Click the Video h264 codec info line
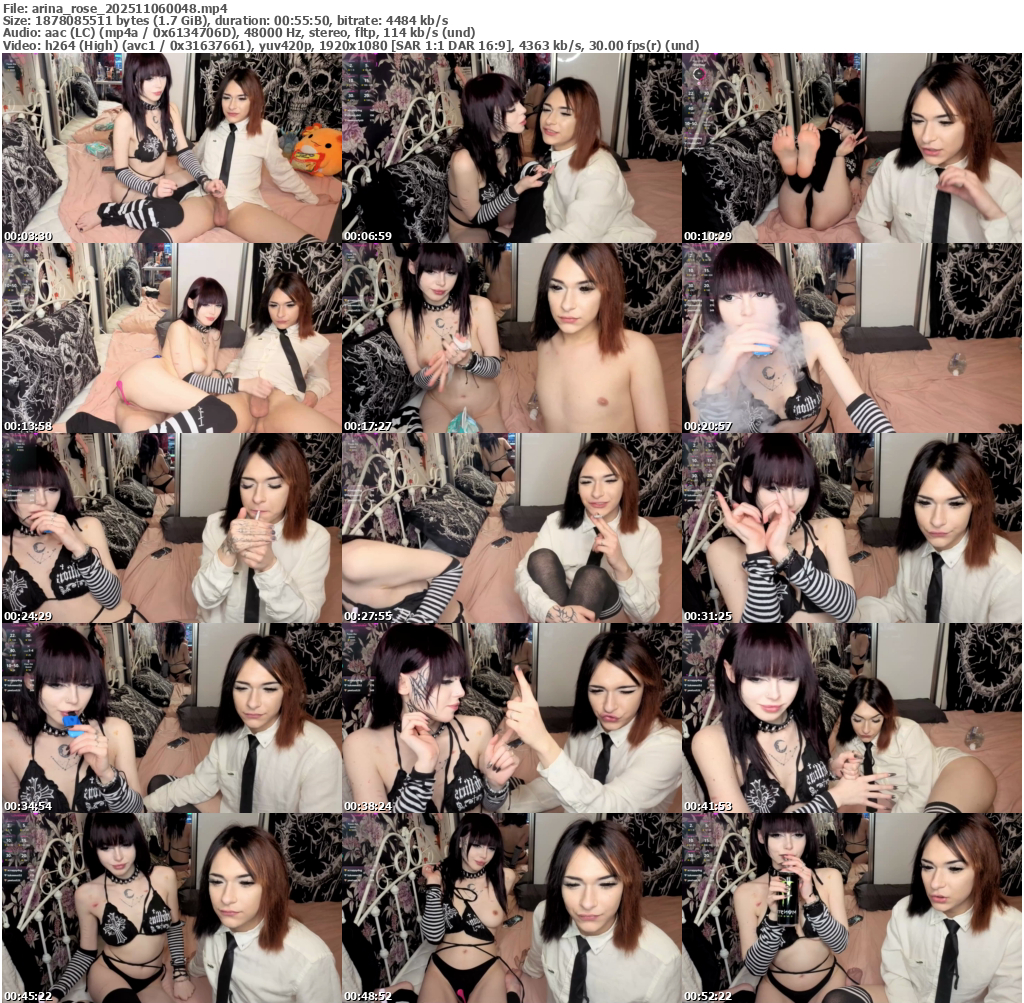The width and height of the screenshot is (1024, 1003). point(350,46)
